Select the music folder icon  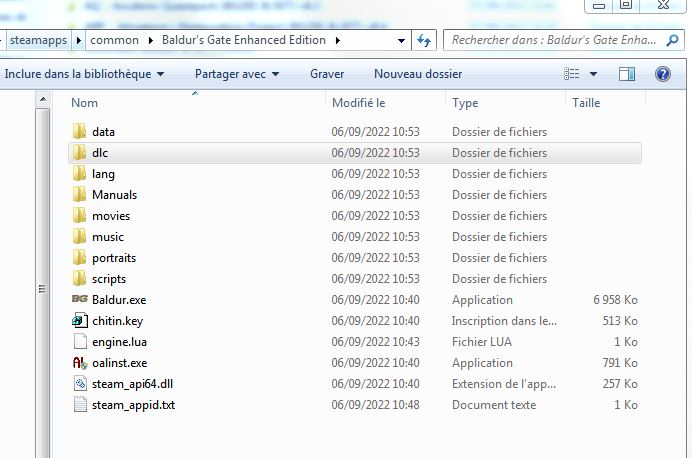pyautogui.click(x=79, y=237)
